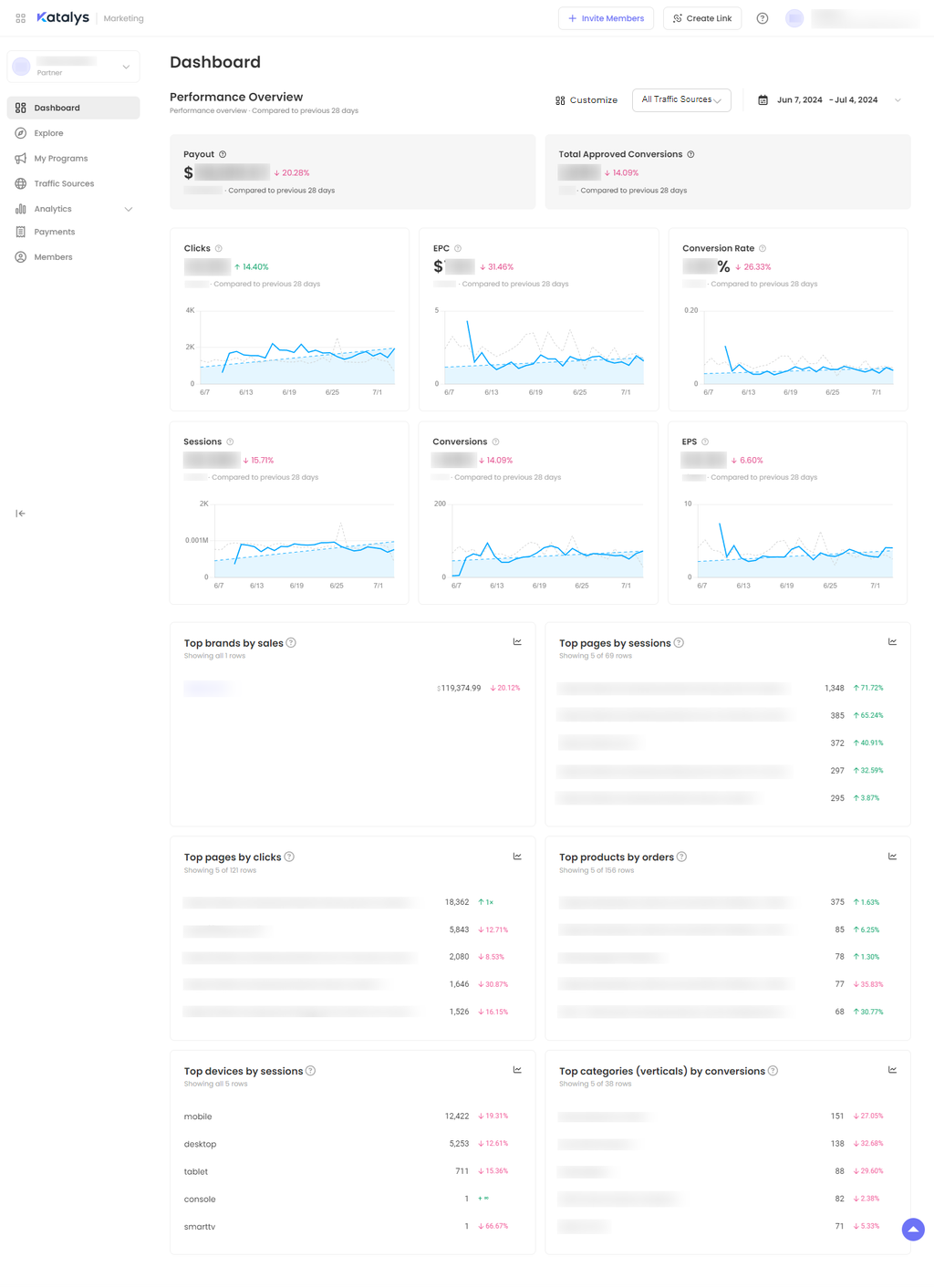The height and width of the screenshot is (1288, 934).
Task: Click info icon next to Conversion Rate
Action: (x=763, y=248)
